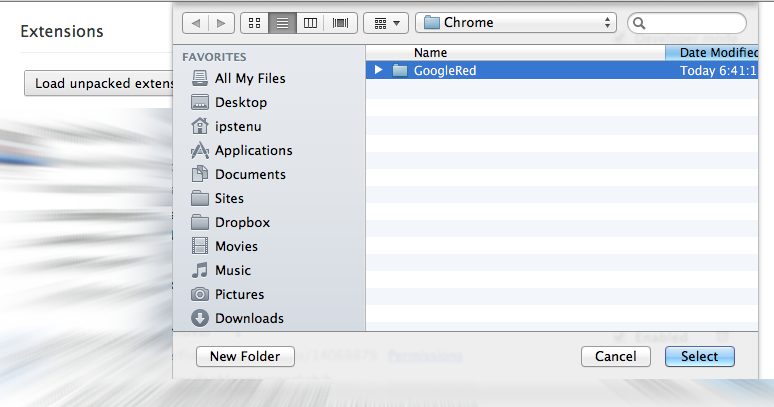
Task: Open Downloads in sidebar
Action: point(249,318)
